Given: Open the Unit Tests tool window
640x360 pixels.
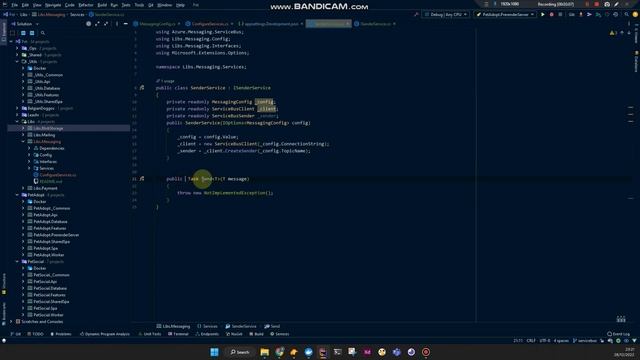Looking at the screenshot, I should pyautogui.click(x=150, y=334).
